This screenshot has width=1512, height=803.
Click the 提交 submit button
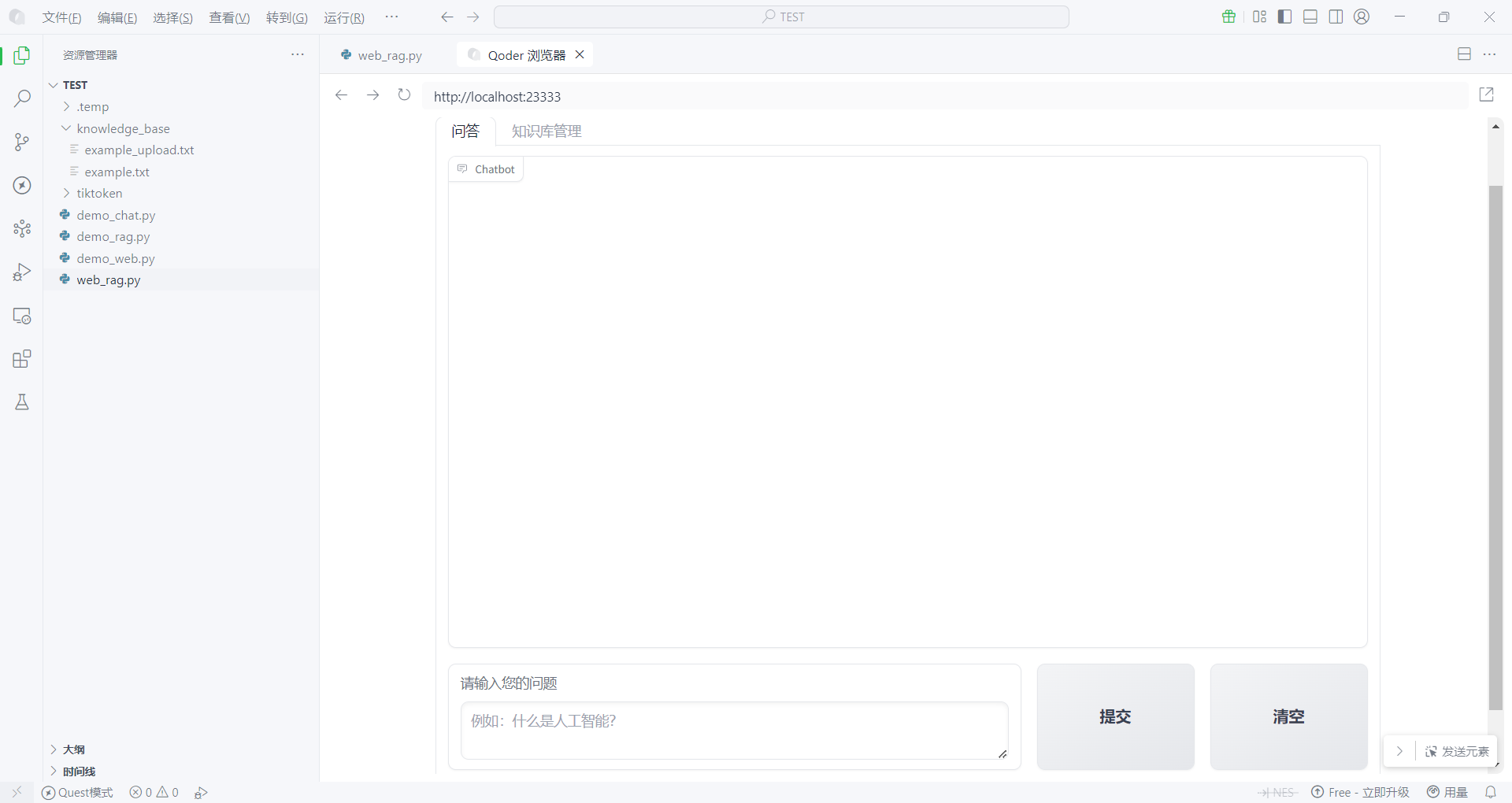pyautogui.click(x=1115, y=716)
